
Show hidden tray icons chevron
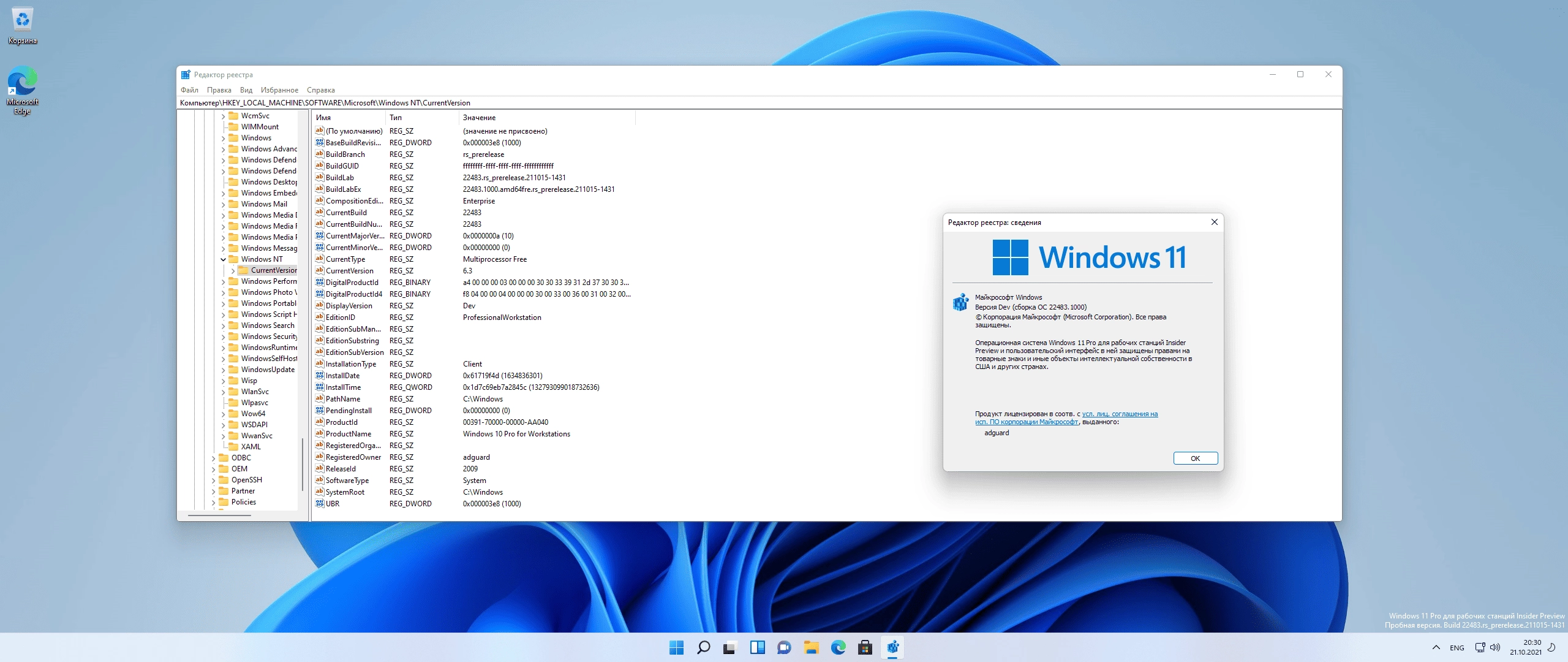click(x=1436, y=647)
